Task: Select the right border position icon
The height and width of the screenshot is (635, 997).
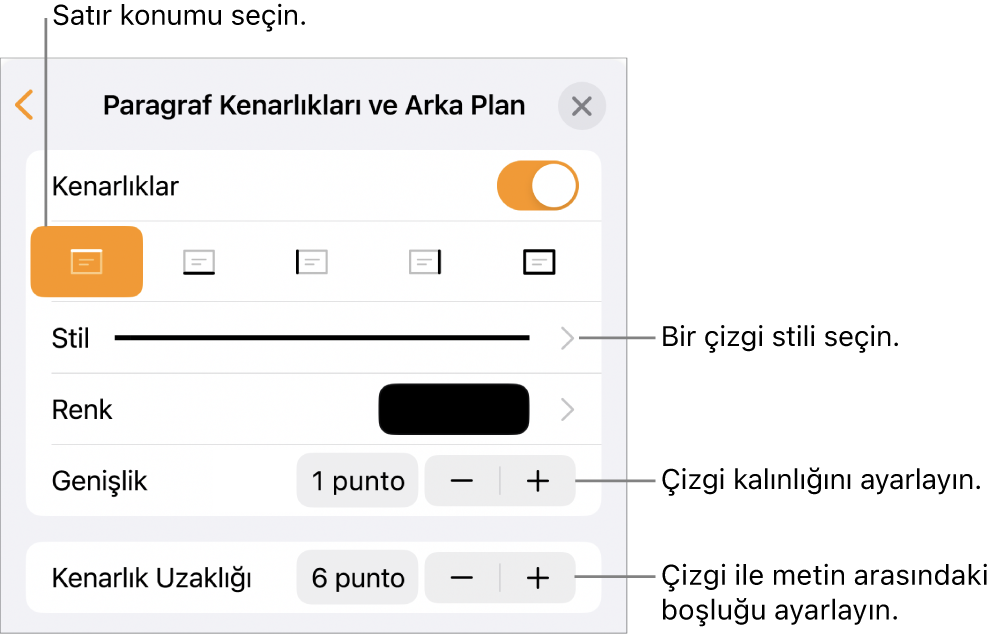Action: pyautogui.click(x=425, y=262)
